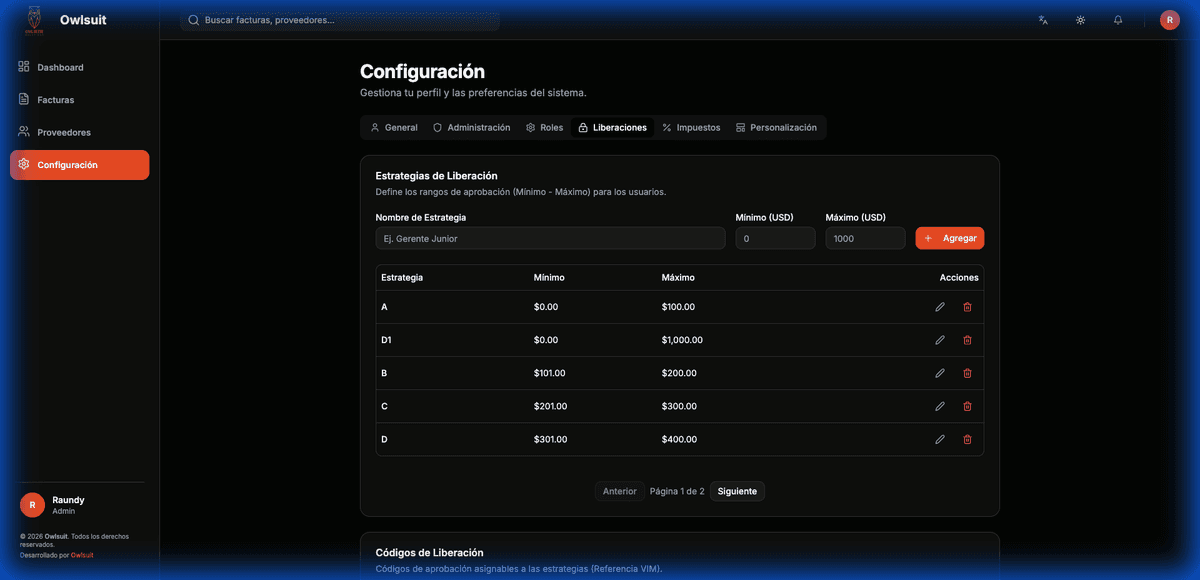The image size is (1200, 580).
Task: Edit strategy A using the pencil icon
Action: [x=940, y=307]
